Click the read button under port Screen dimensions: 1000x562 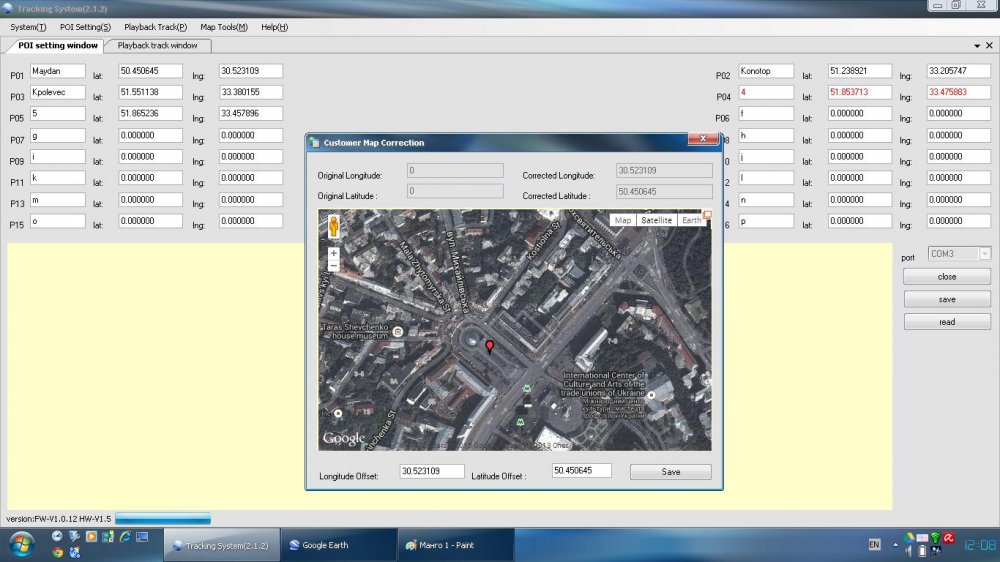946,322
